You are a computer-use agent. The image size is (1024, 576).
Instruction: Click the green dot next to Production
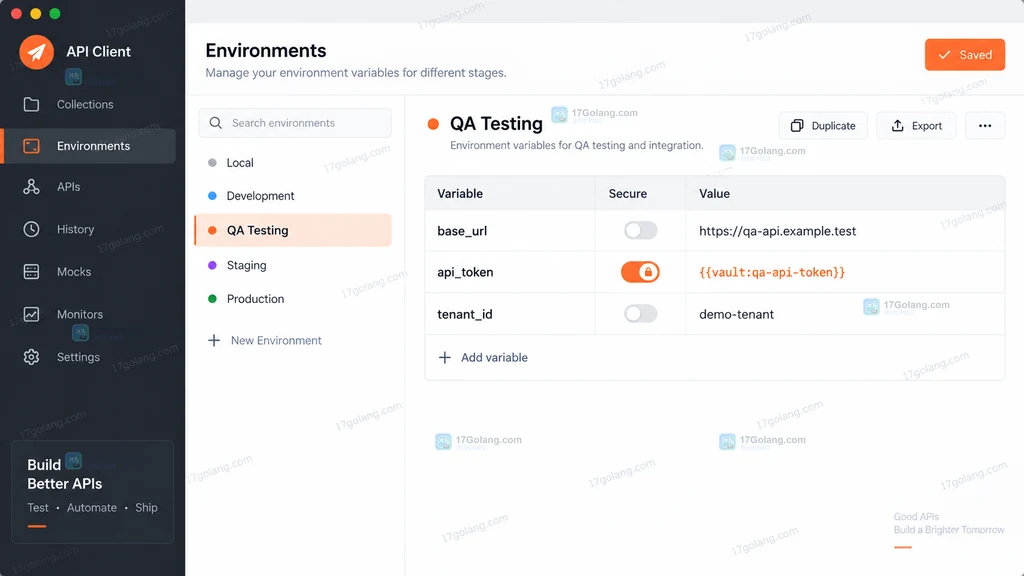click(x=212, y=298)
